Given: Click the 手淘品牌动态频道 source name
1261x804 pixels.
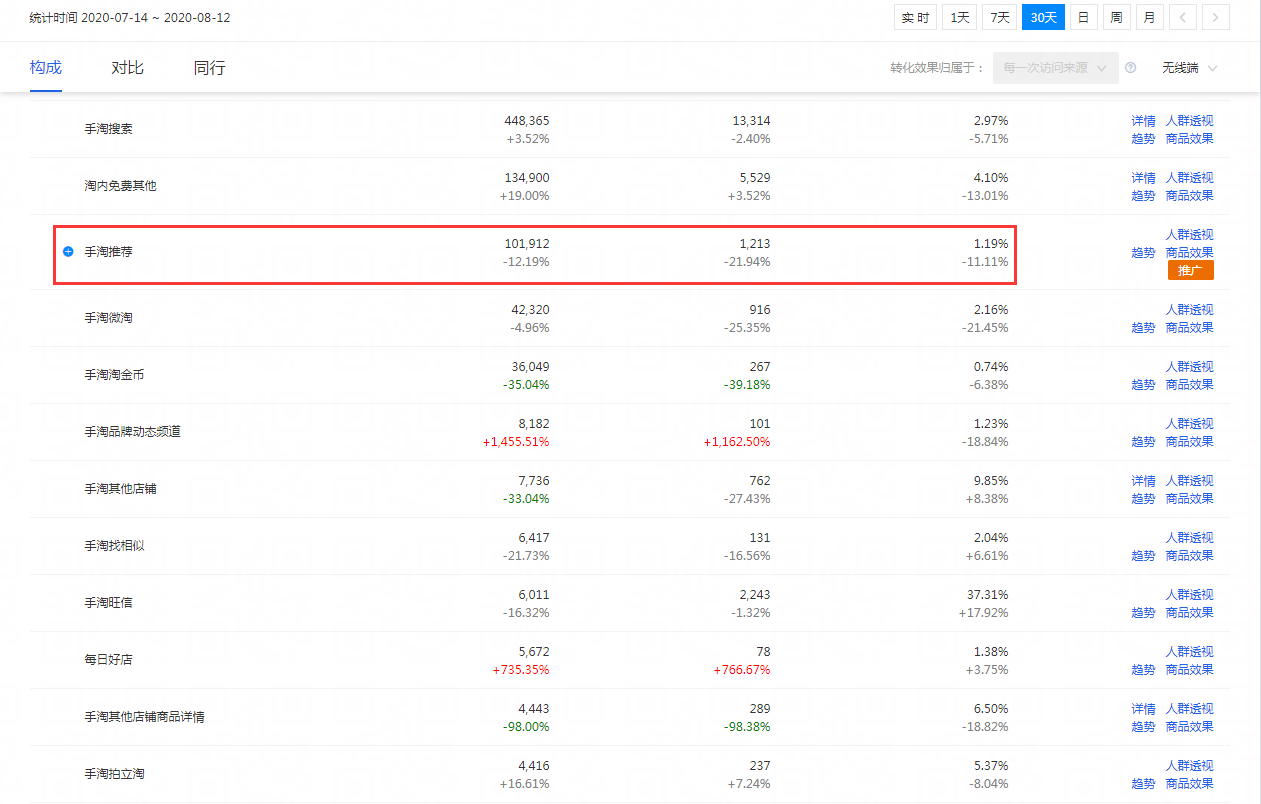Looking at the screenshot, I should (x=132, y=432).
